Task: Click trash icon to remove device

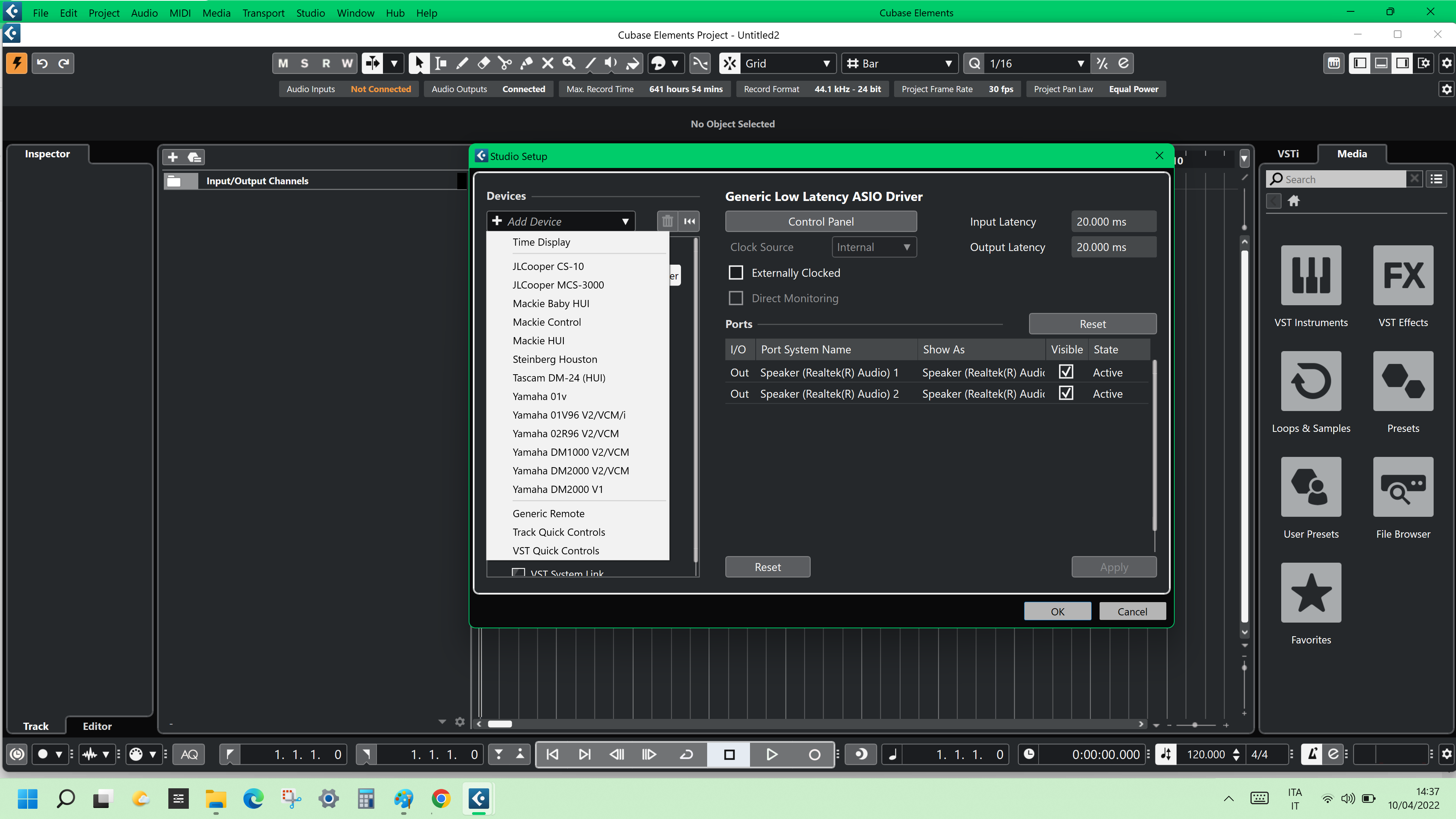Action: coord(667,221)
